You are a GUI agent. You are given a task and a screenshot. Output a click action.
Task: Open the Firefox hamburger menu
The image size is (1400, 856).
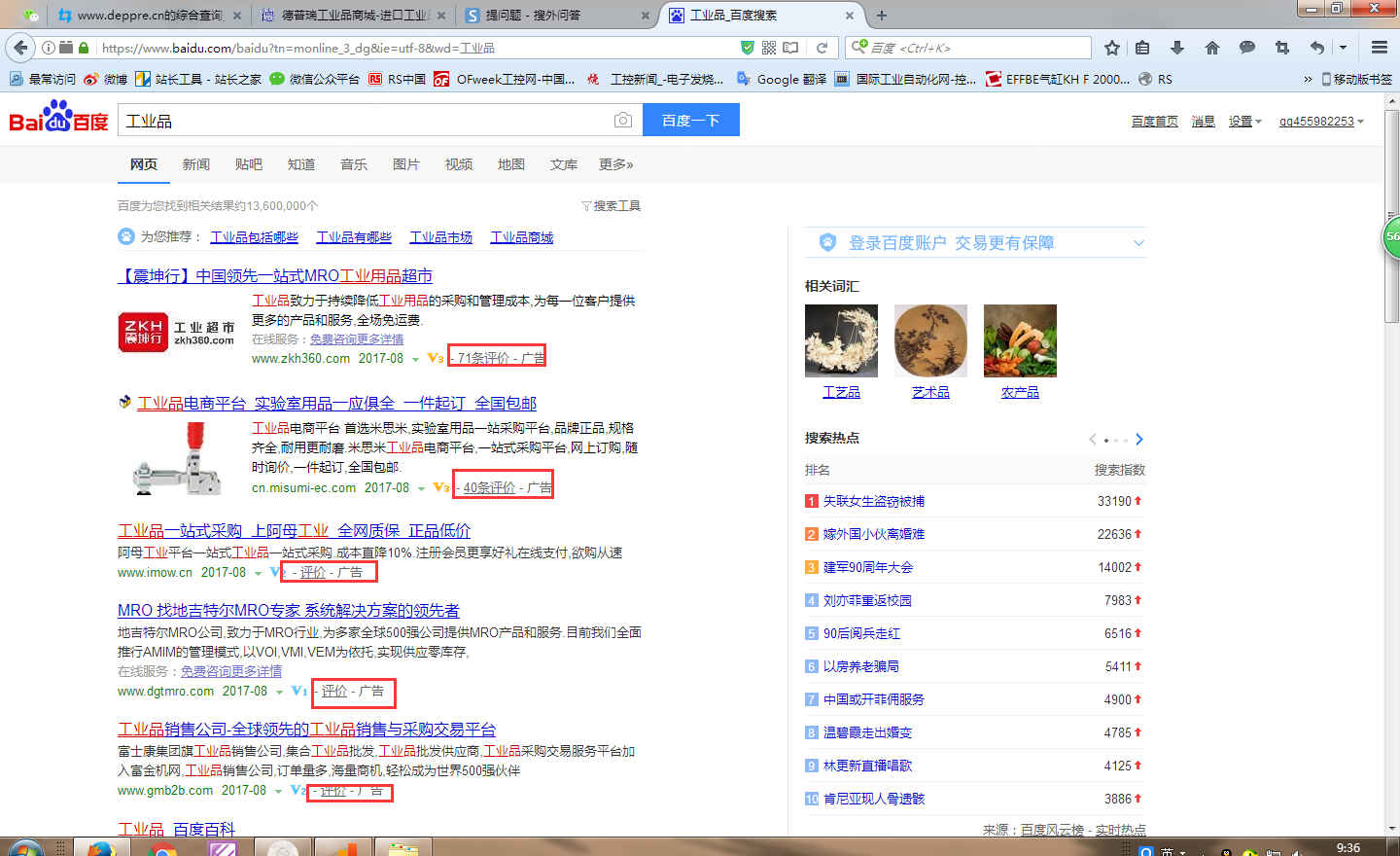pyautogui.click(x=1380, y=48)
